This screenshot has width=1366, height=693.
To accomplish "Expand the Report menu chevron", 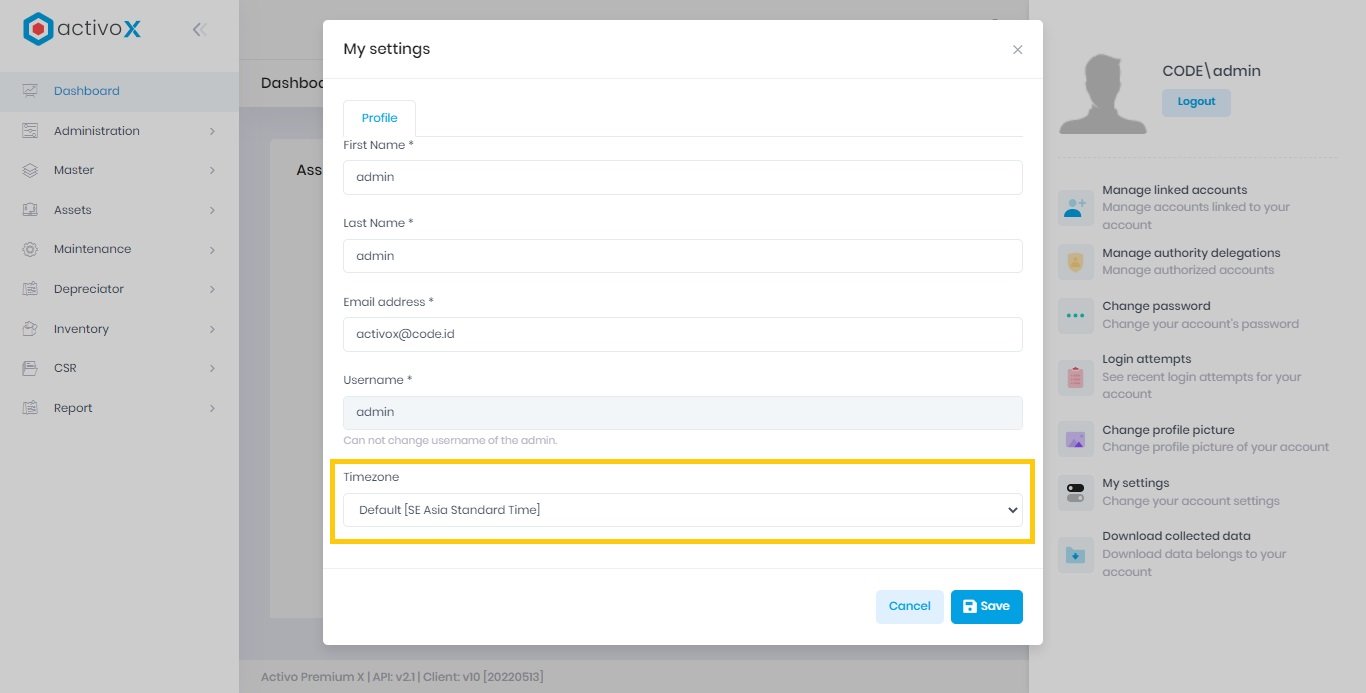I will (x=212, y=408).
